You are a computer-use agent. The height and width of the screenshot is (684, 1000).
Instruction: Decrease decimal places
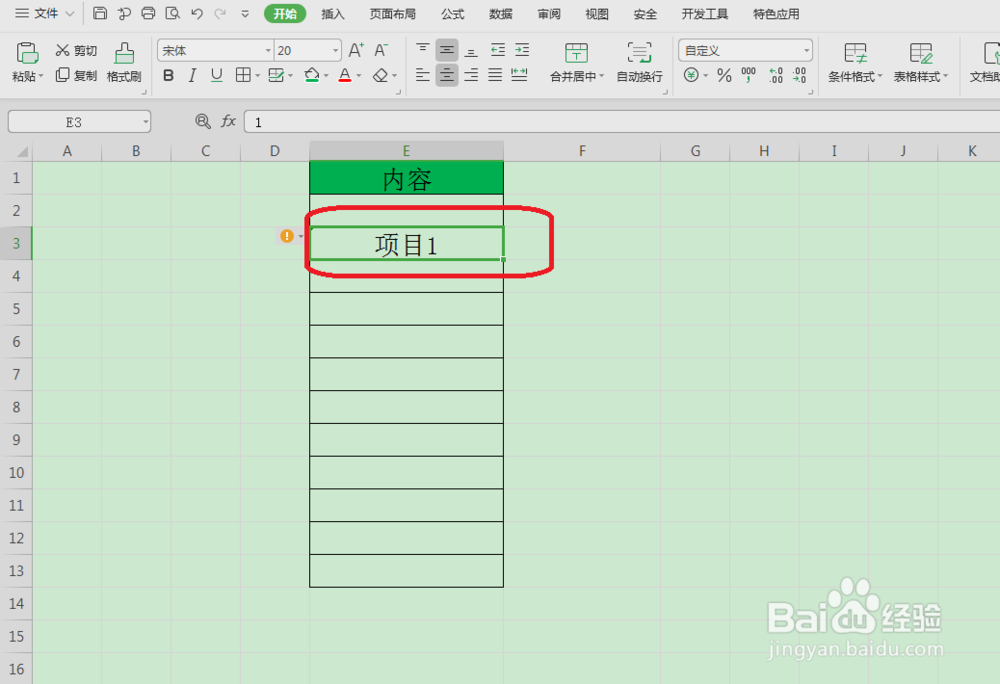point(799,75)
